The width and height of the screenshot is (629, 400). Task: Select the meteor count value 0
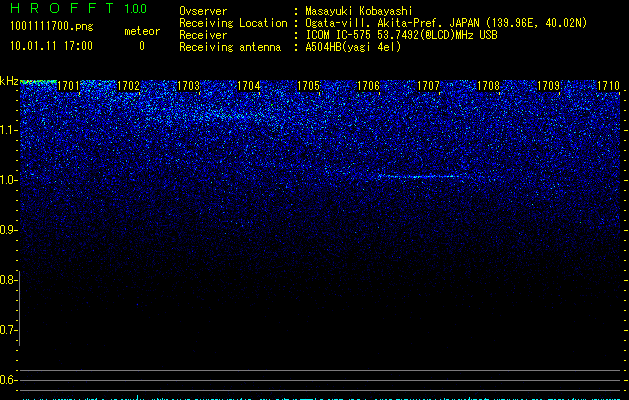(142, 46)
